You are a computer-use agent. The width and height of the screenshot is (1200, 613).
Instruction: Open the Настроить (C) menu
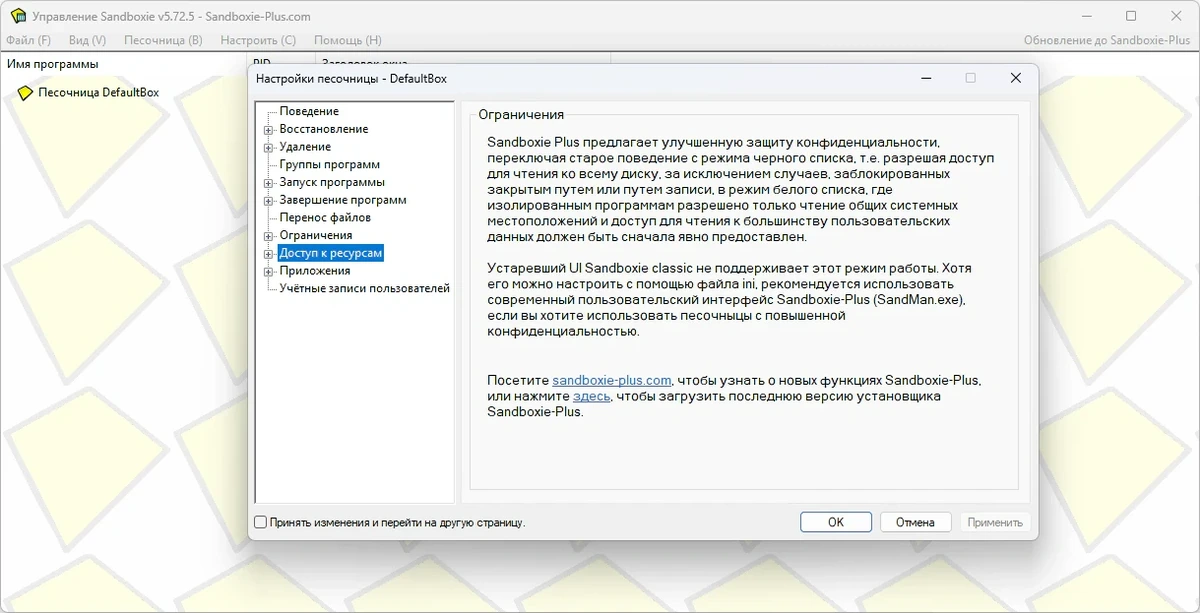tap(258, 40)
